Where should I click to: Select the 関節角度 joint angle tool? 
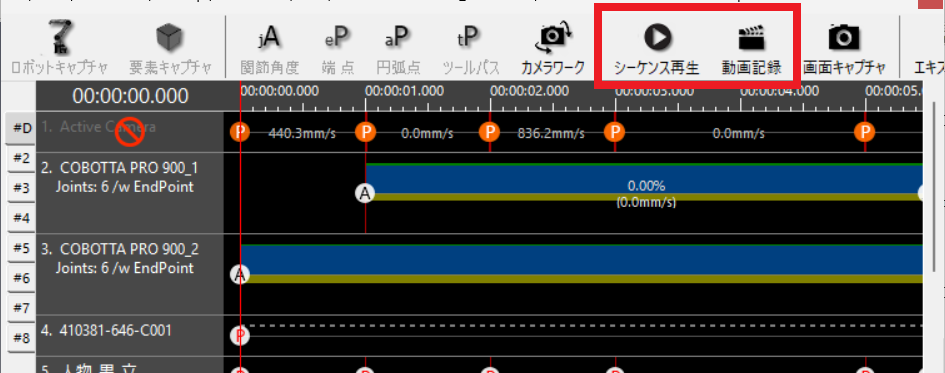click(x=269, y=38)
